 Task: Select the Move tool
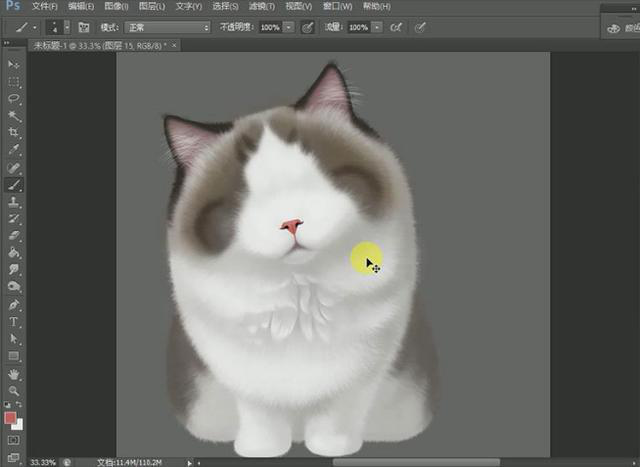coord(14,64)
